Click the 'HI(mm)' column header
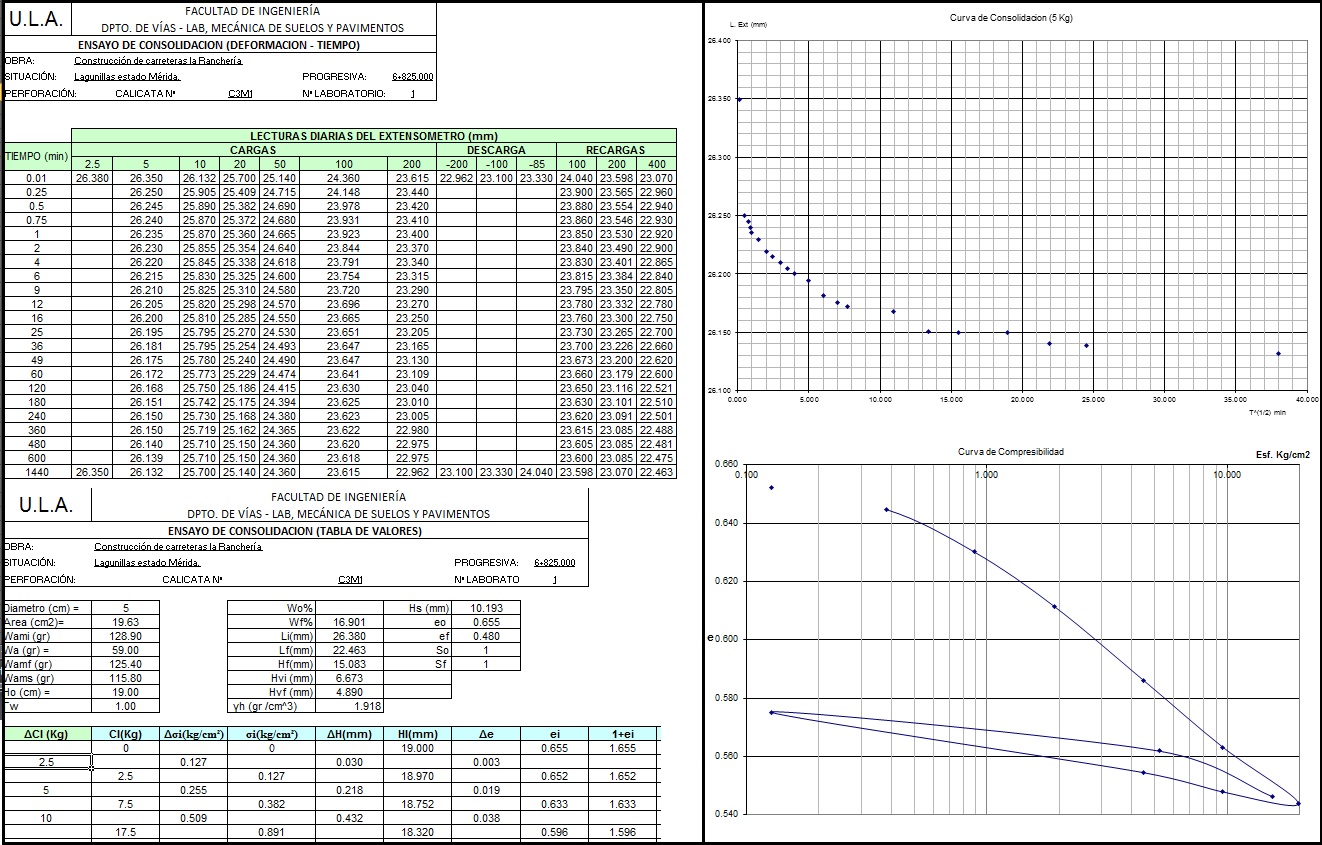The height and width of the screenshot is (845, 1322). (x=418, y=735)
